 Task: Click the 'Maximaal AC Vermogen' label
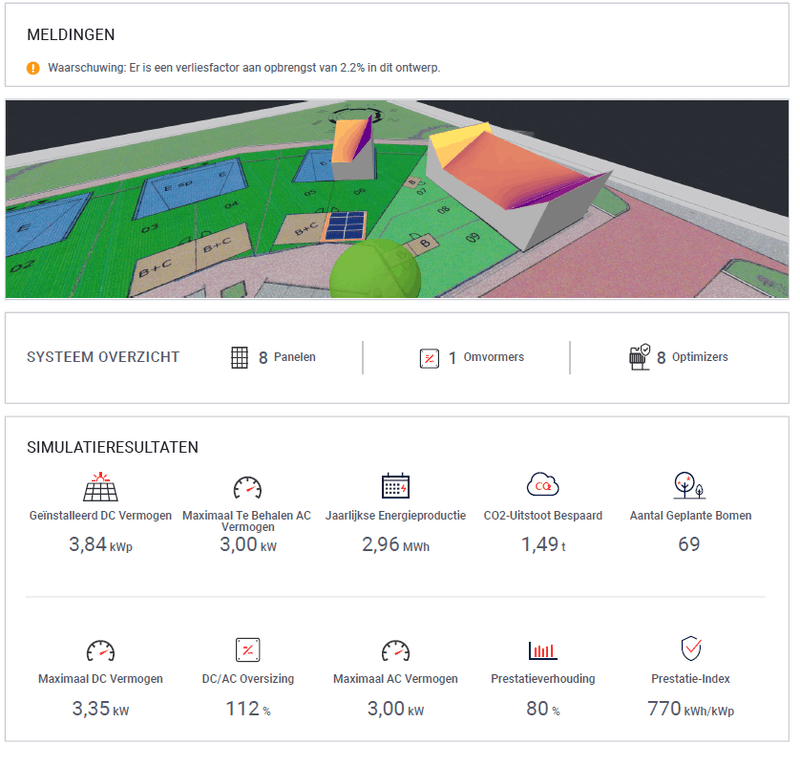pos(395,679)
